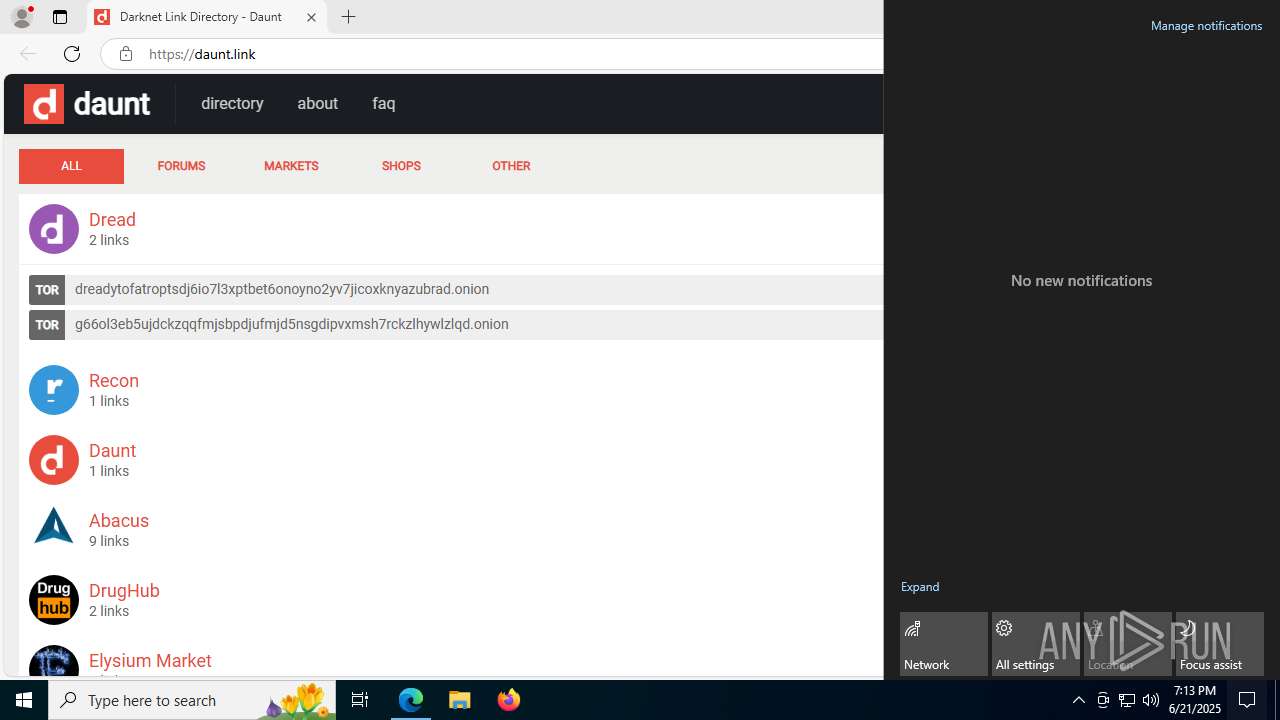Screen dimensions: 1280x720
Task: Open Microsoft Edge from taskbar
Action: pos(411,700)
